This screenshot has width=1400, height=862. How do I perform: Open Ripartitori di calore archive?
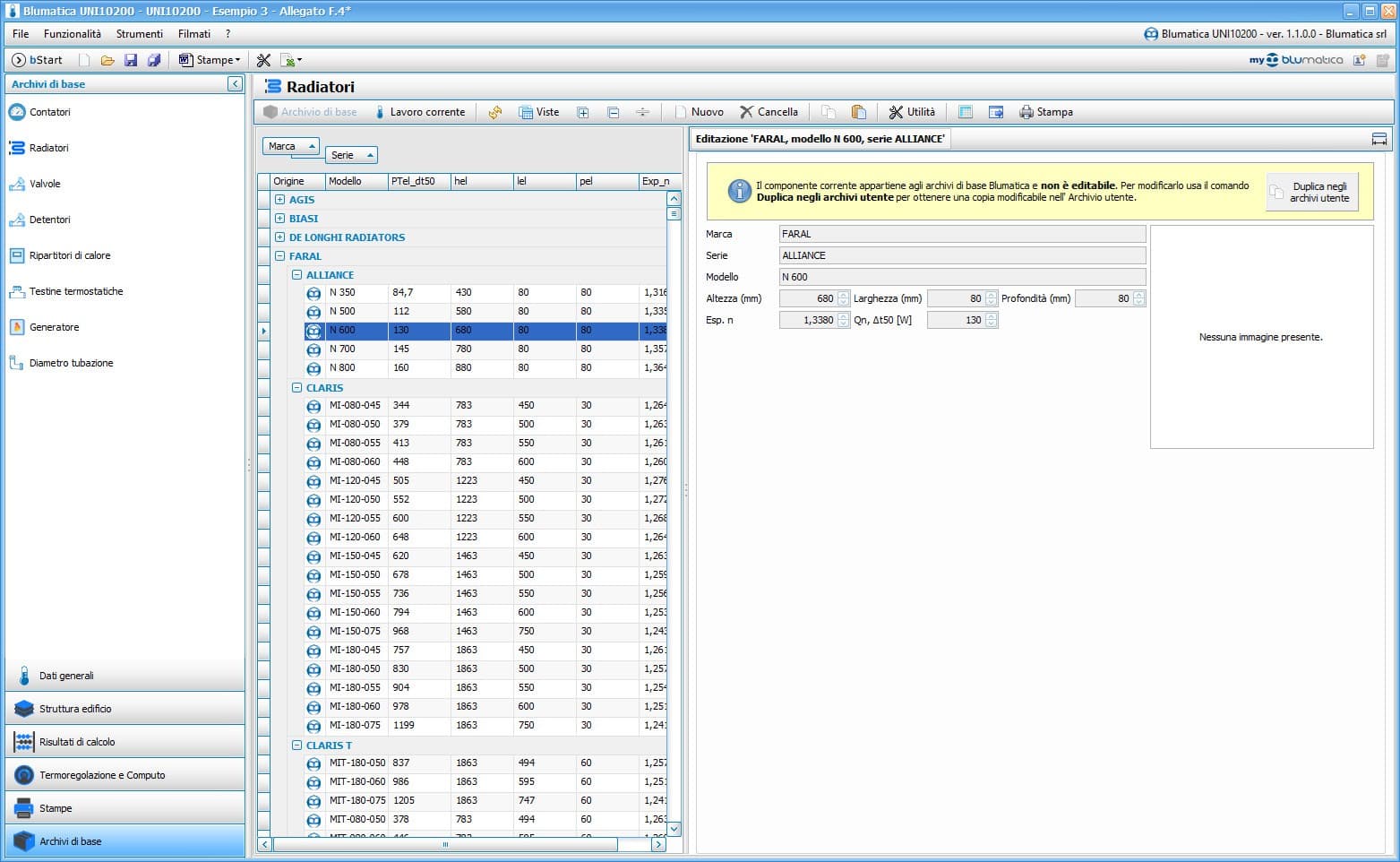[69, 255]
